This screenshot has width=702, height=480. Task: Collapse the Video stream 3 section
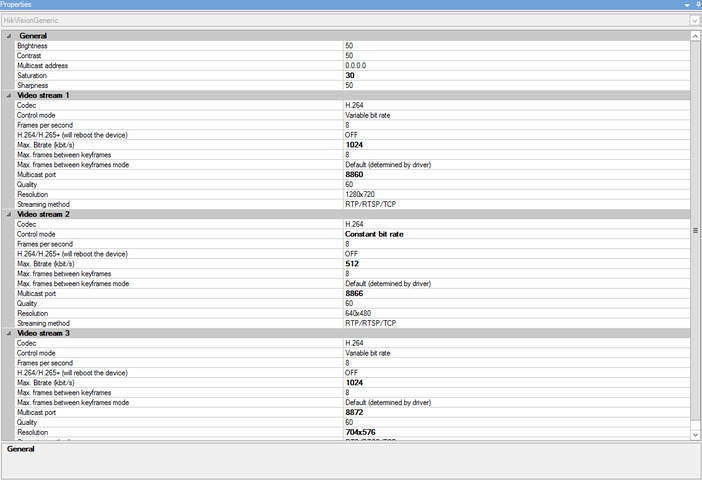click(8, 333)
